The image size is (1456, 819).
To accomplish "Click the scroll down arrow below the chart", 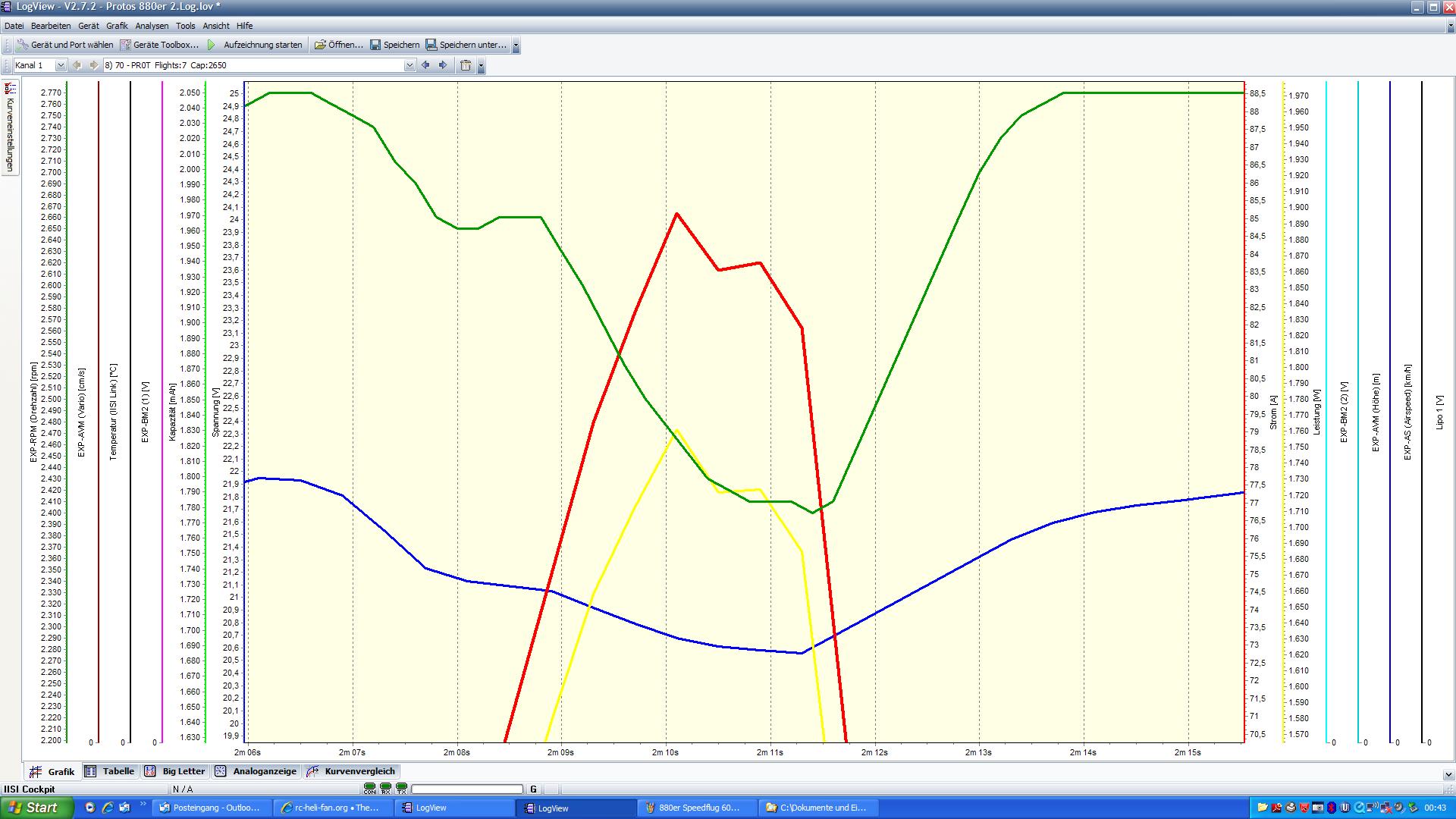I will point(1448,775).
